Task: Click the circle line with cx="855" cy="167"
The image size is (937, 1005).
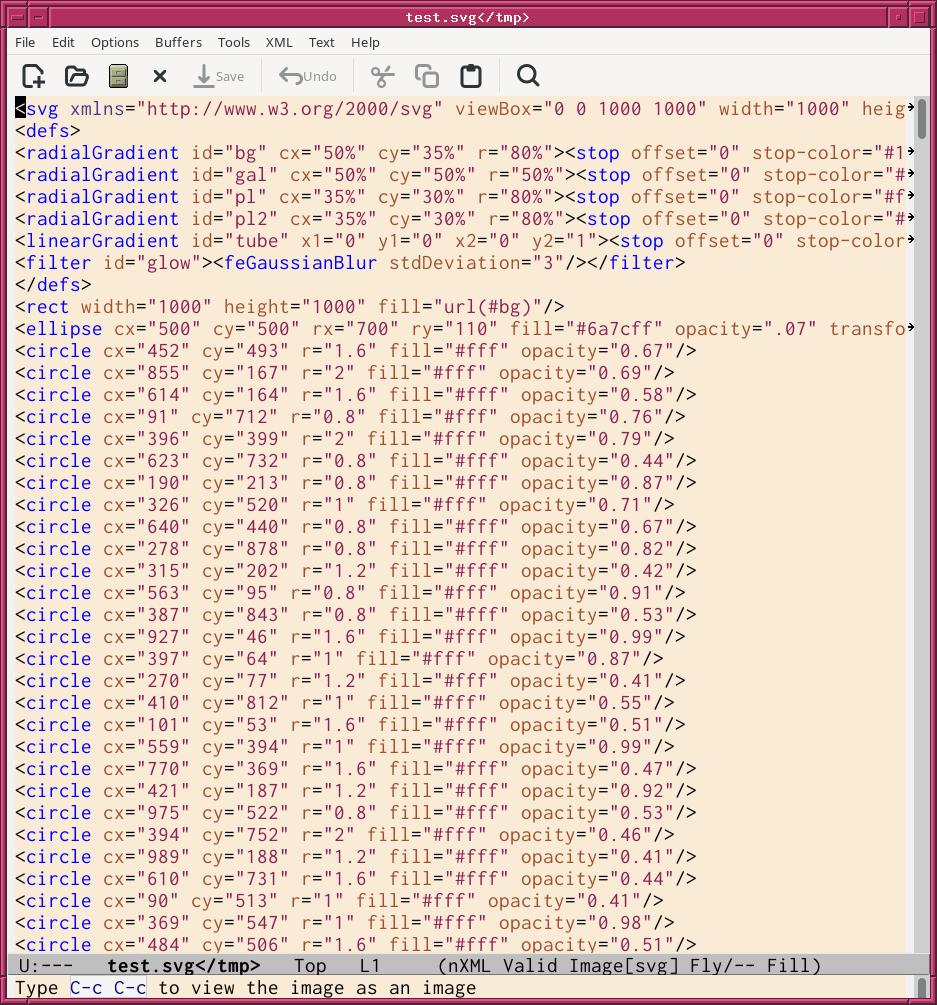Action: [x=345, y=372]
